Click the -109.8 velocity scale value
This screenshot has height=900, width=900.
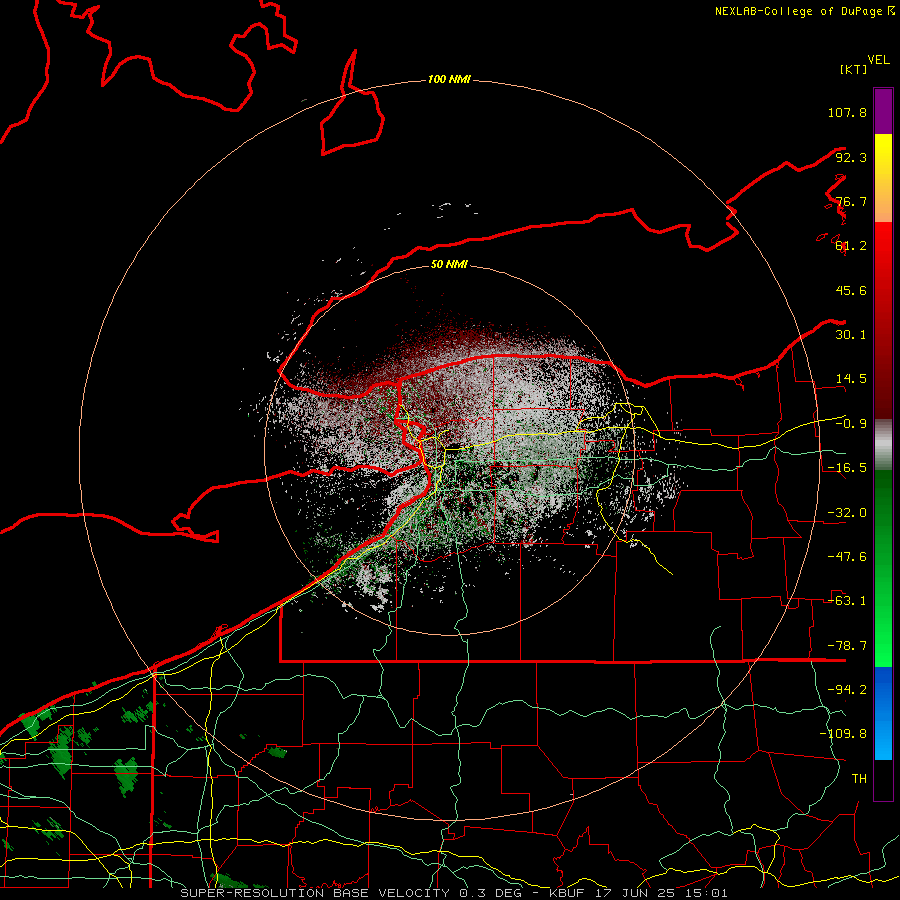point(843,734)
